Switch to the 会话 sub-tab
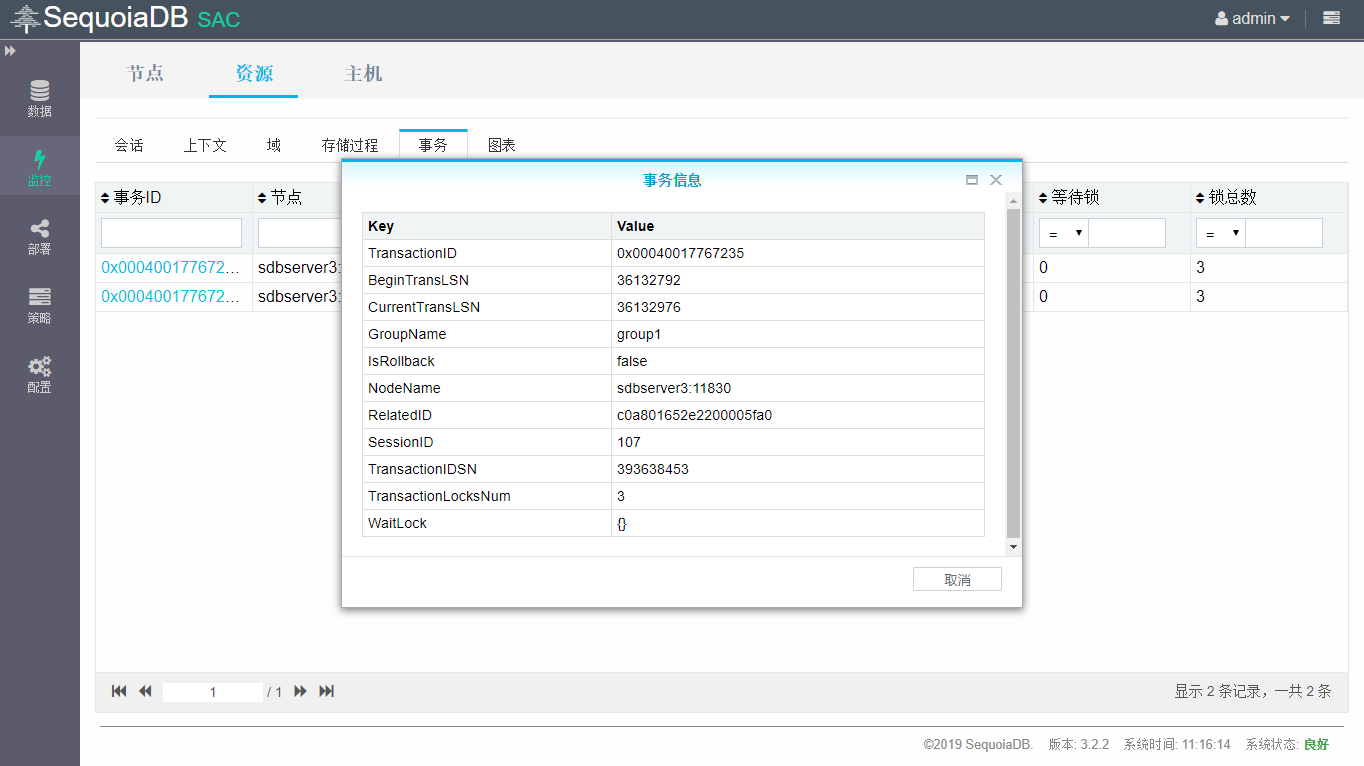The width and height of the screenshot is (1364, 766). [129, 145]
